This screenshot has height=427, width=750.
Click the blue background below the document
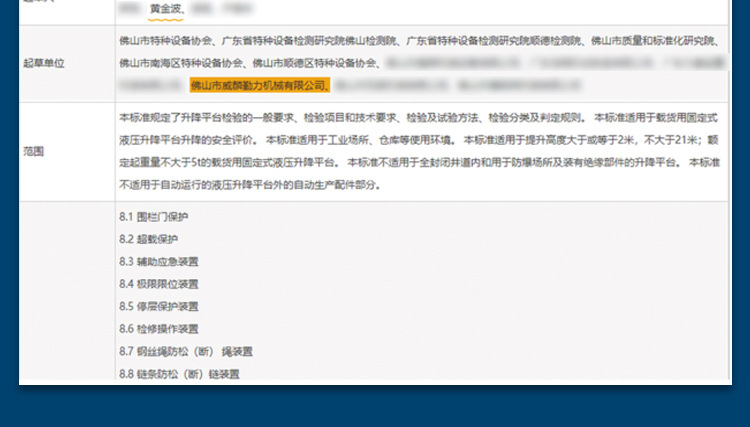point(375,408)
